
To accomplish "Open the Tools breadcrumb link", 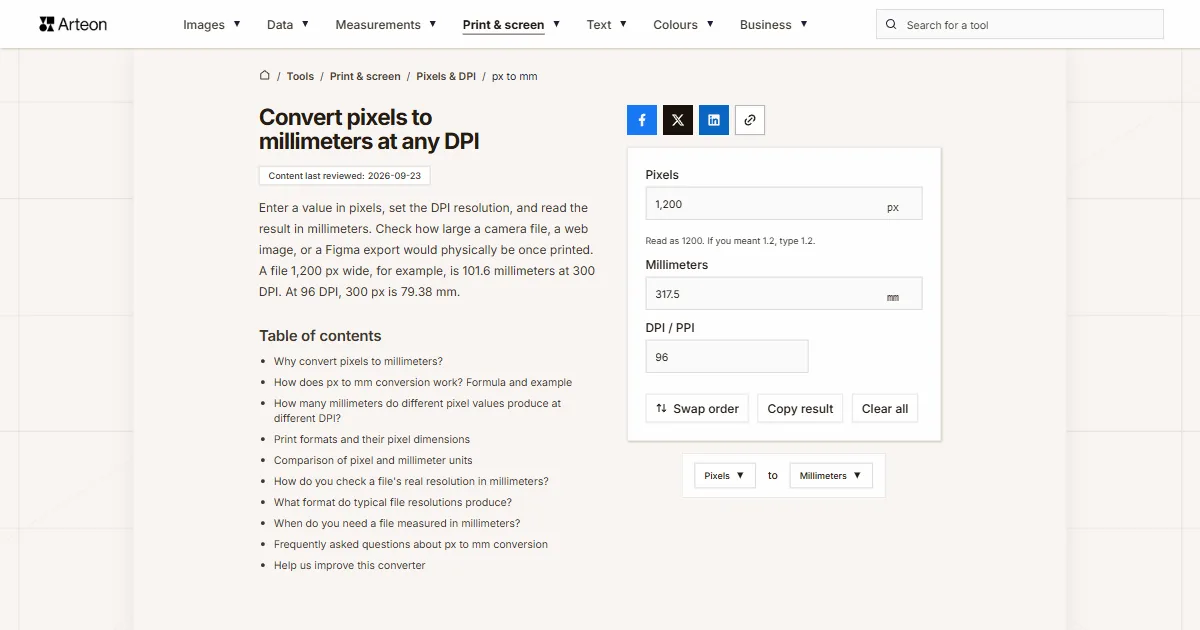I will (300, 76).
